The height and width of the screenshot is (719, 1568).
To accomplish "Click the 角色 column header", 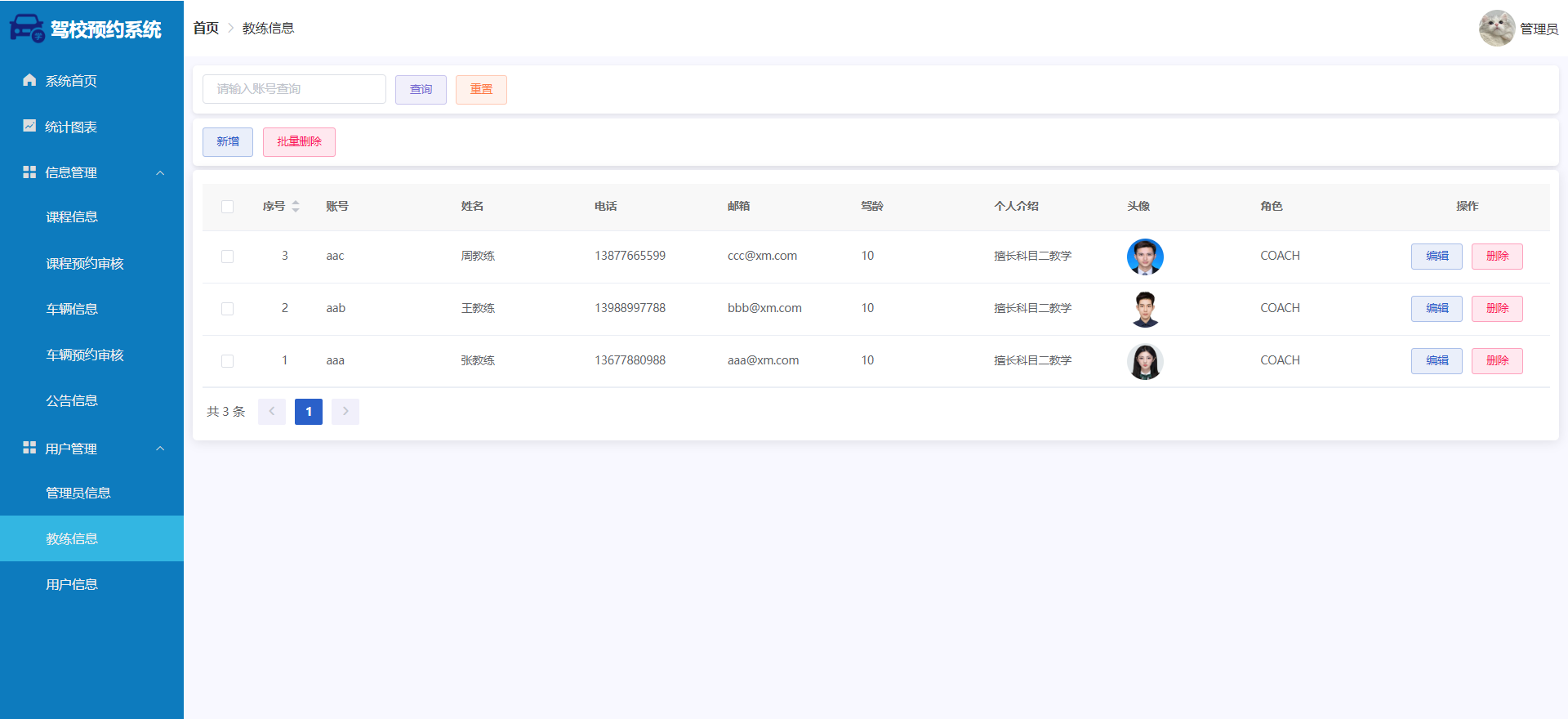I will (x=1272, y=206).
